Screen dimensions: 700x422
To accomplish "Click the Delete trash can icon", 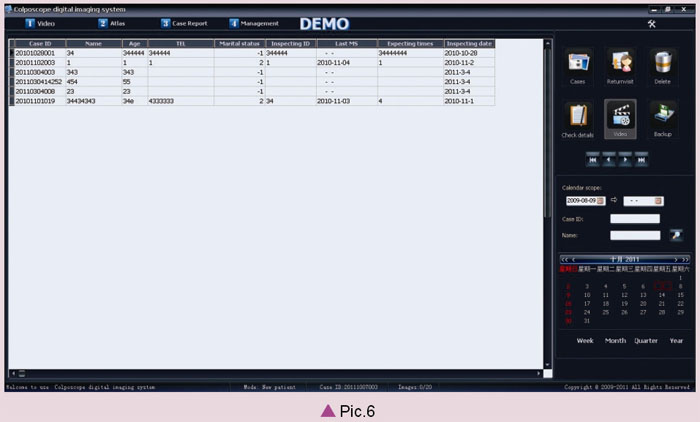I will (x=662, y=67).
